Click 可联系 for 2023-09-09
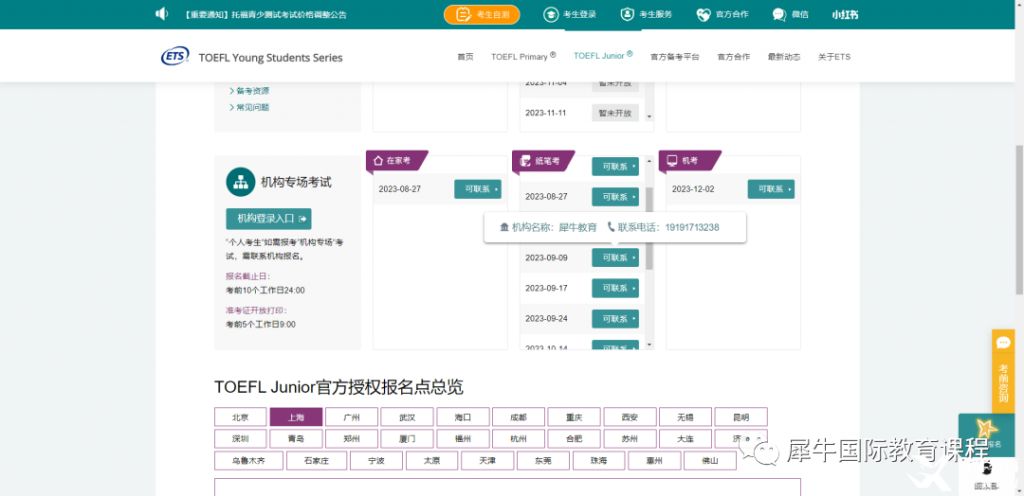This screenshot has width=1024, height=496. pos(615,258)
